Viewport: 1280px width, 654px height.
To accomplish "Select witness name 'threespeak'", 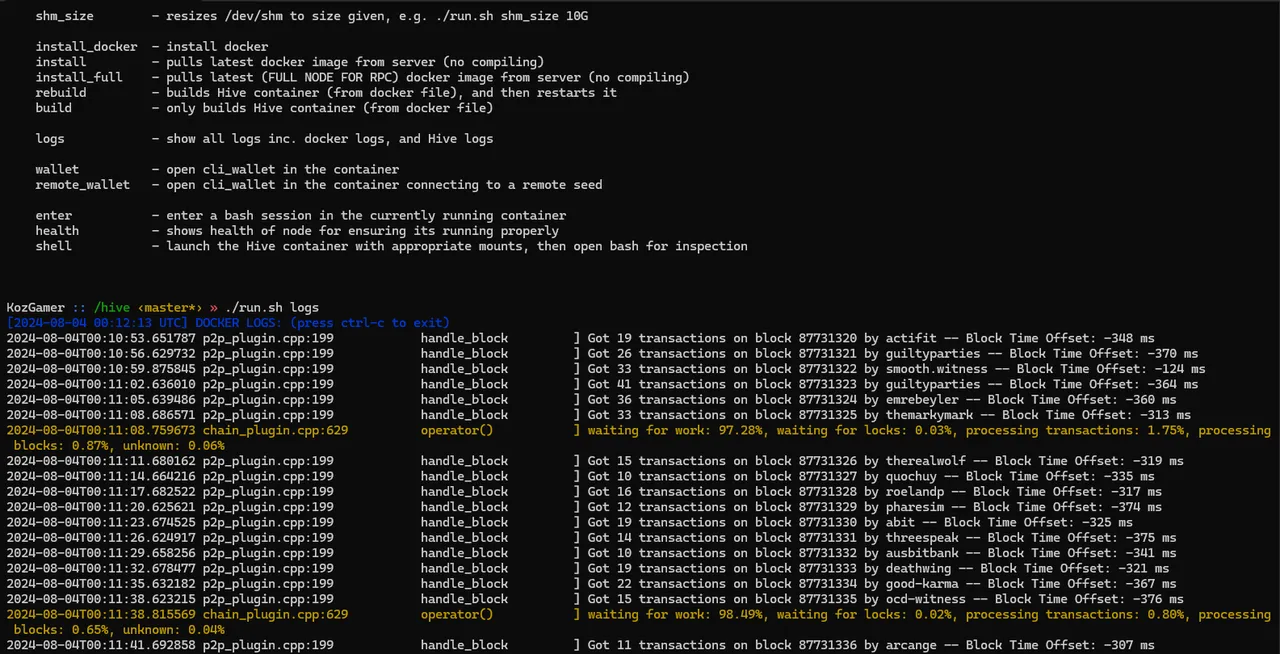I will [x=923, y=538].
